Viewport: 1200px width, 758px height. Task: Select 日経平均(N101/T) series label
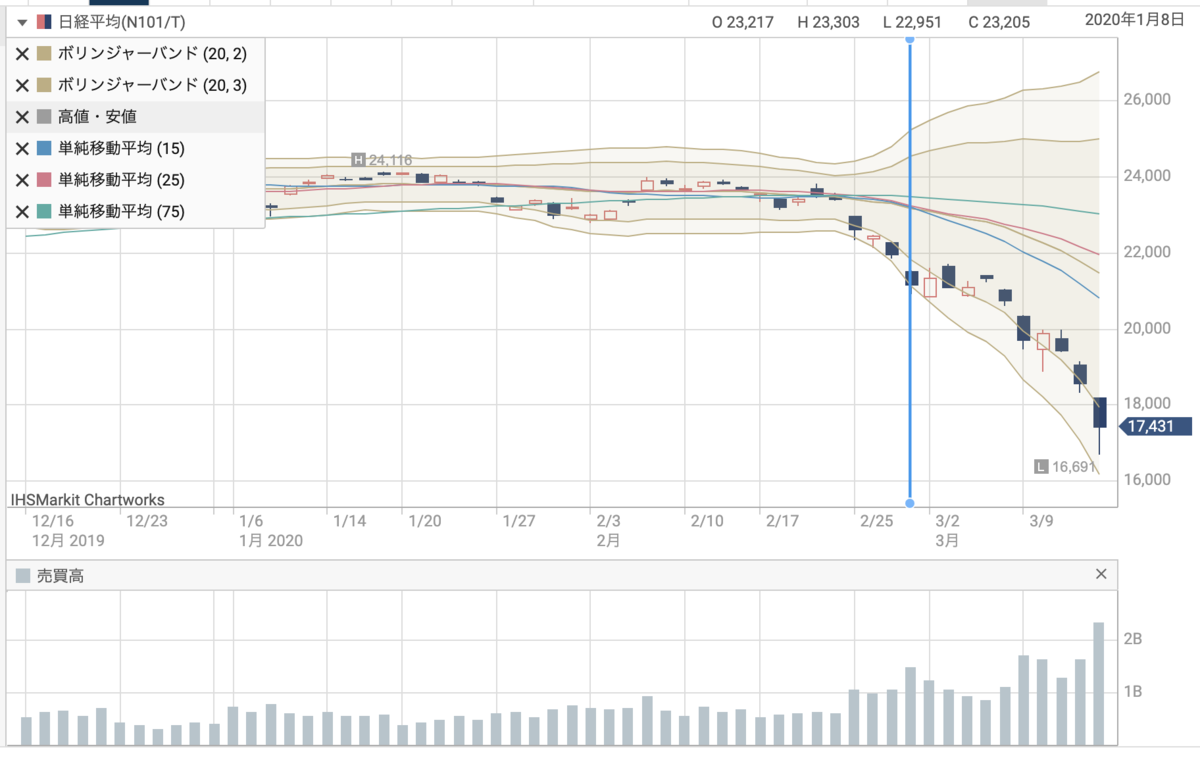pos(122,22)
